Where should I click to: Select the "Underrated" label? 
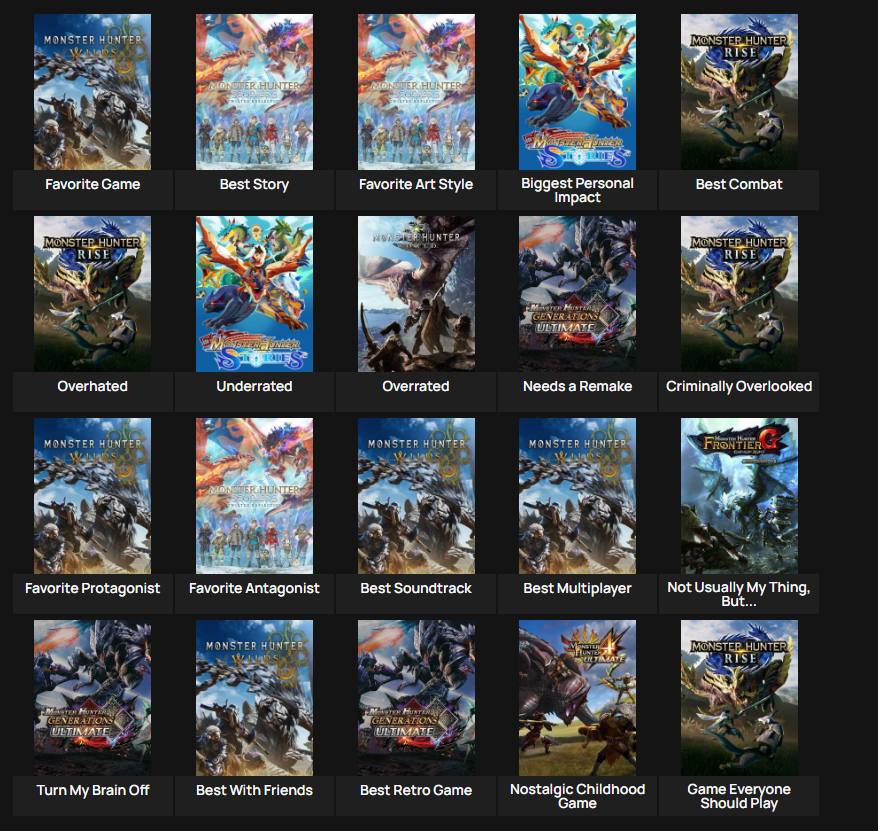254,386
